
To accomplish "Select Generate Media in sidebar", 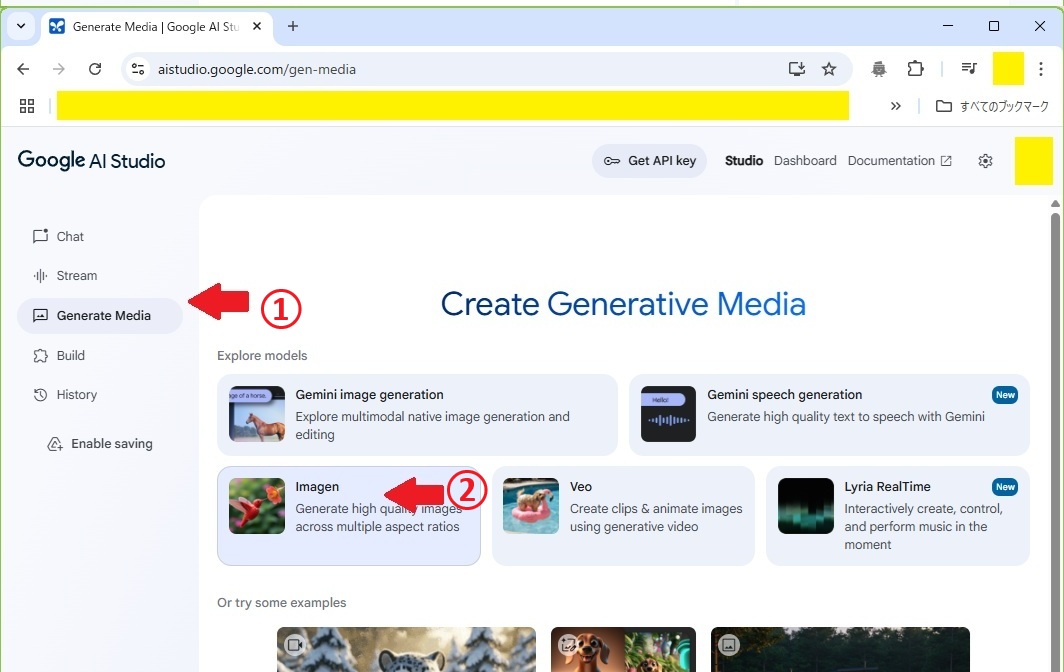I will [x=100, y=316].
